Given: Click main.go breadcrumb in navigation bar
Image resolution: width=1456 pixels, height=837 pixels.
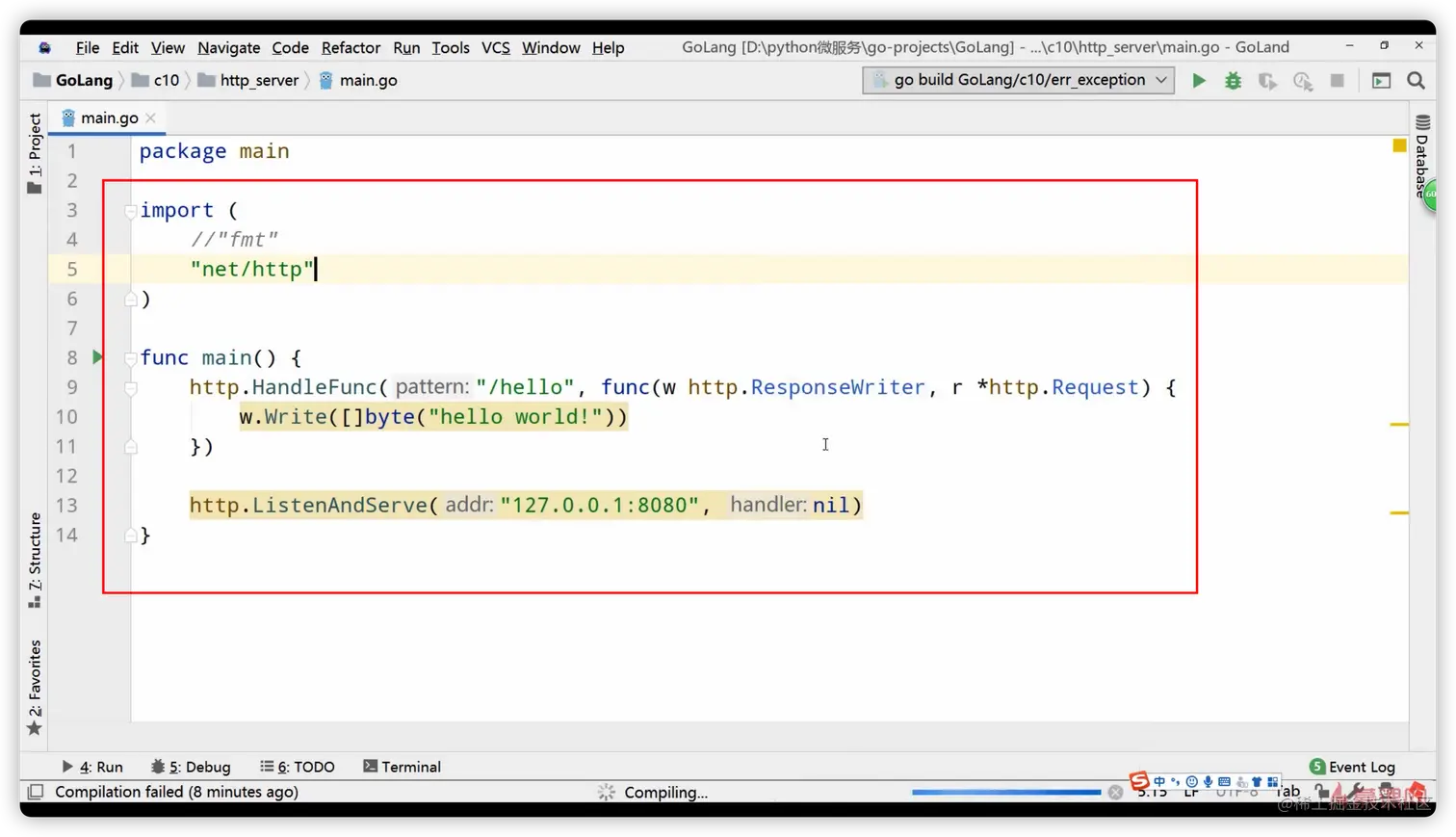Looking at the screenshot, I should point(358,80).
